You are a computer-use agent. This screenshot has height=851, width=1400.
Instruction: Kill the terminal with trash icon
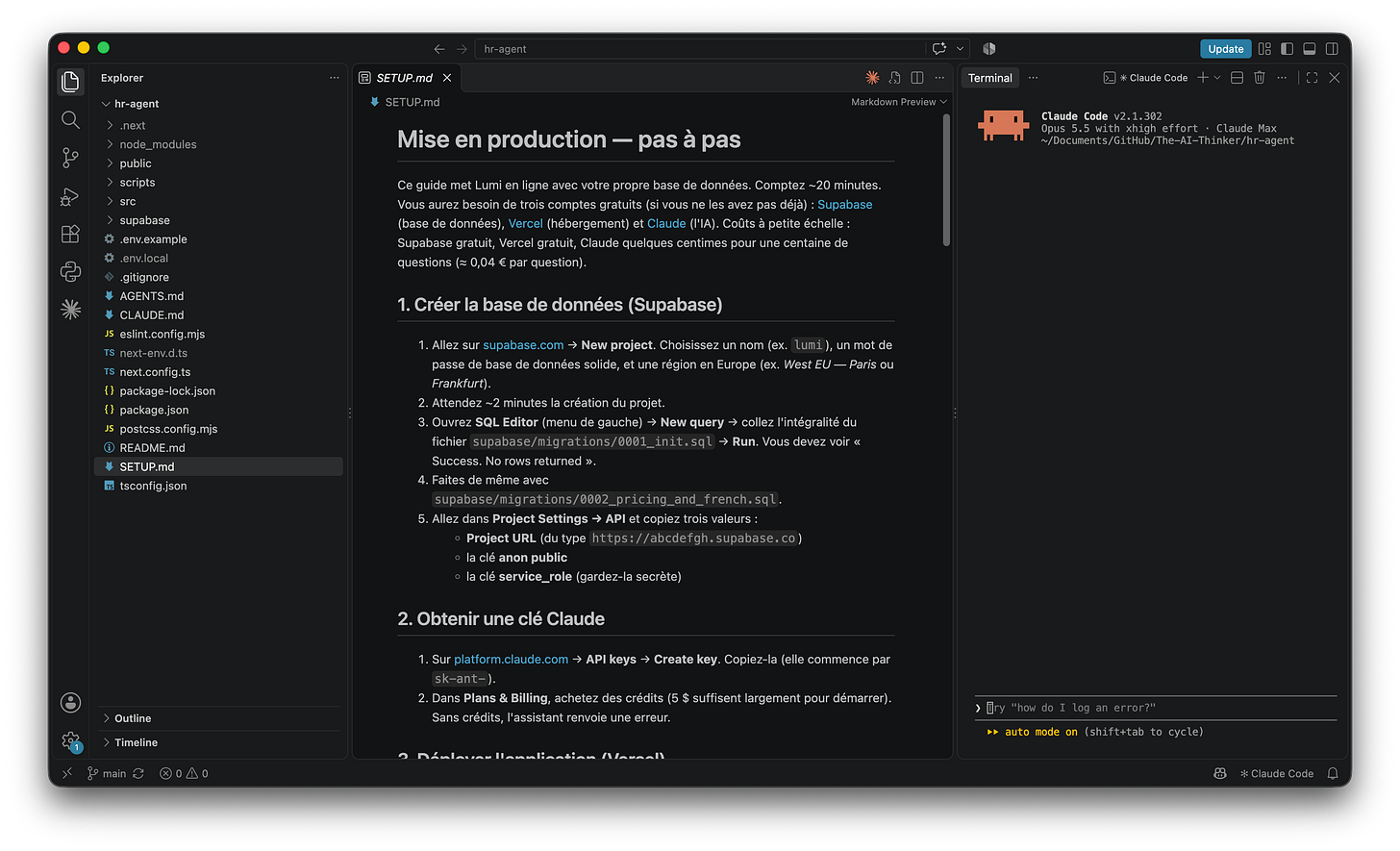[x=1260, y=78]
